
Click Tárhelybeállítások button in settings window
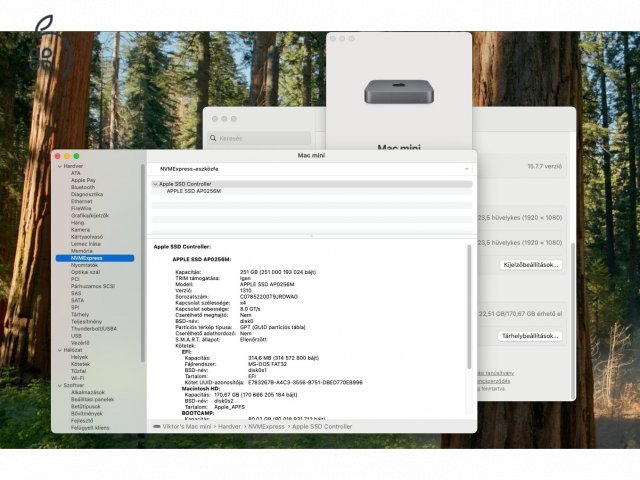point(530,336)
